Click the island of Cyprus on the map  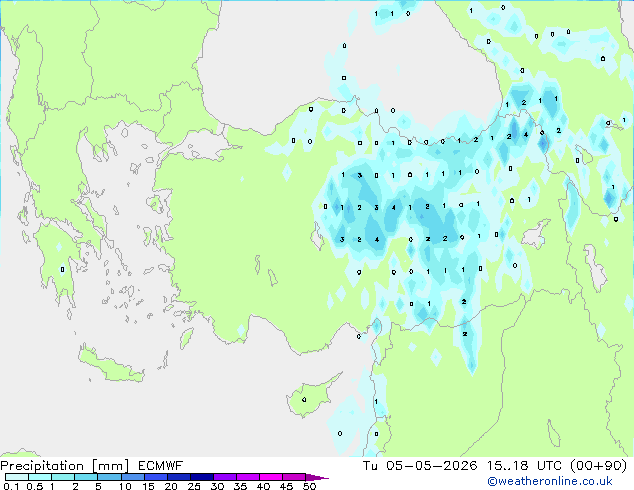[308, 398]
